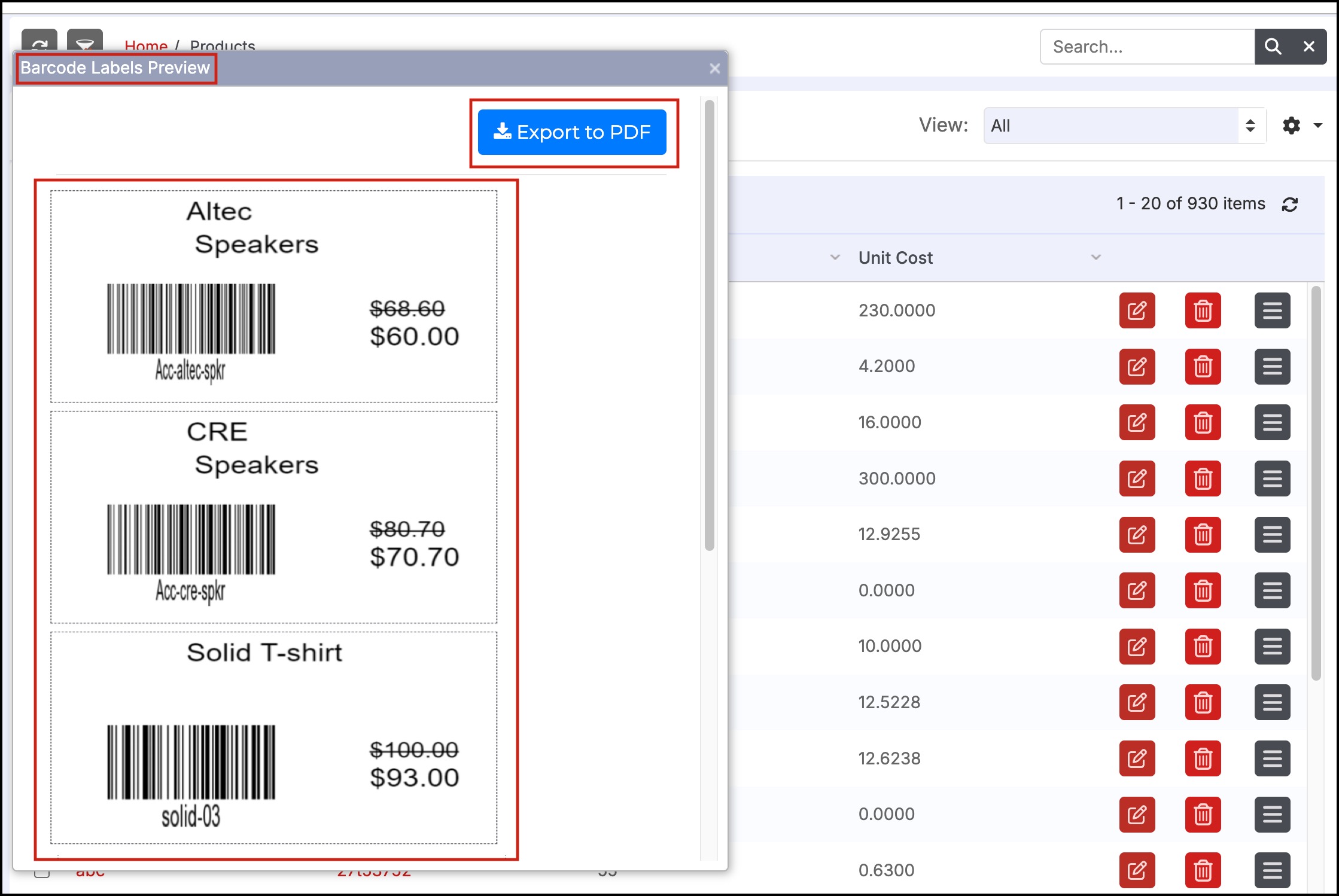The width and height of the screenshot is (1339, 896).
Task: Expand the Unit Cost column chevron
Action: pyautogui.click(x=1095, y=257)
